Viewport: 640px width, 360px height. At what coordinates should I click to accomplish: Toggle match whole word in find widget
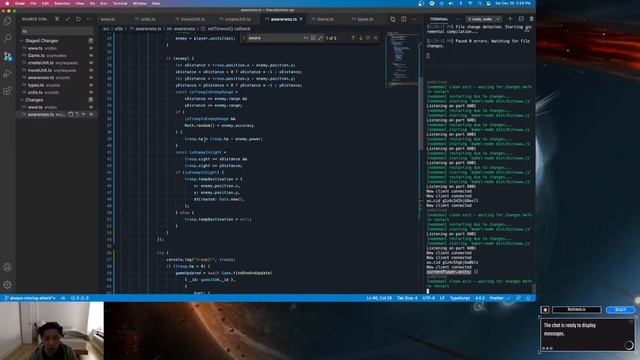click(313, 38)
